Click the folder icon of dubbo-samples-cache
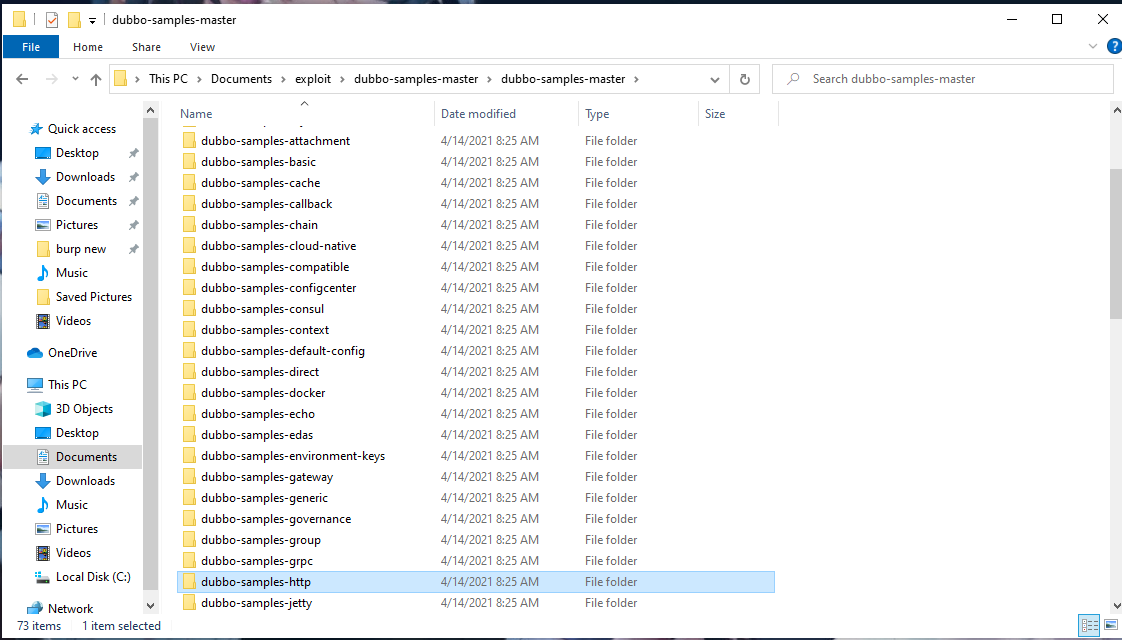This screenshot has height=640, width=1122. [189, 183]
